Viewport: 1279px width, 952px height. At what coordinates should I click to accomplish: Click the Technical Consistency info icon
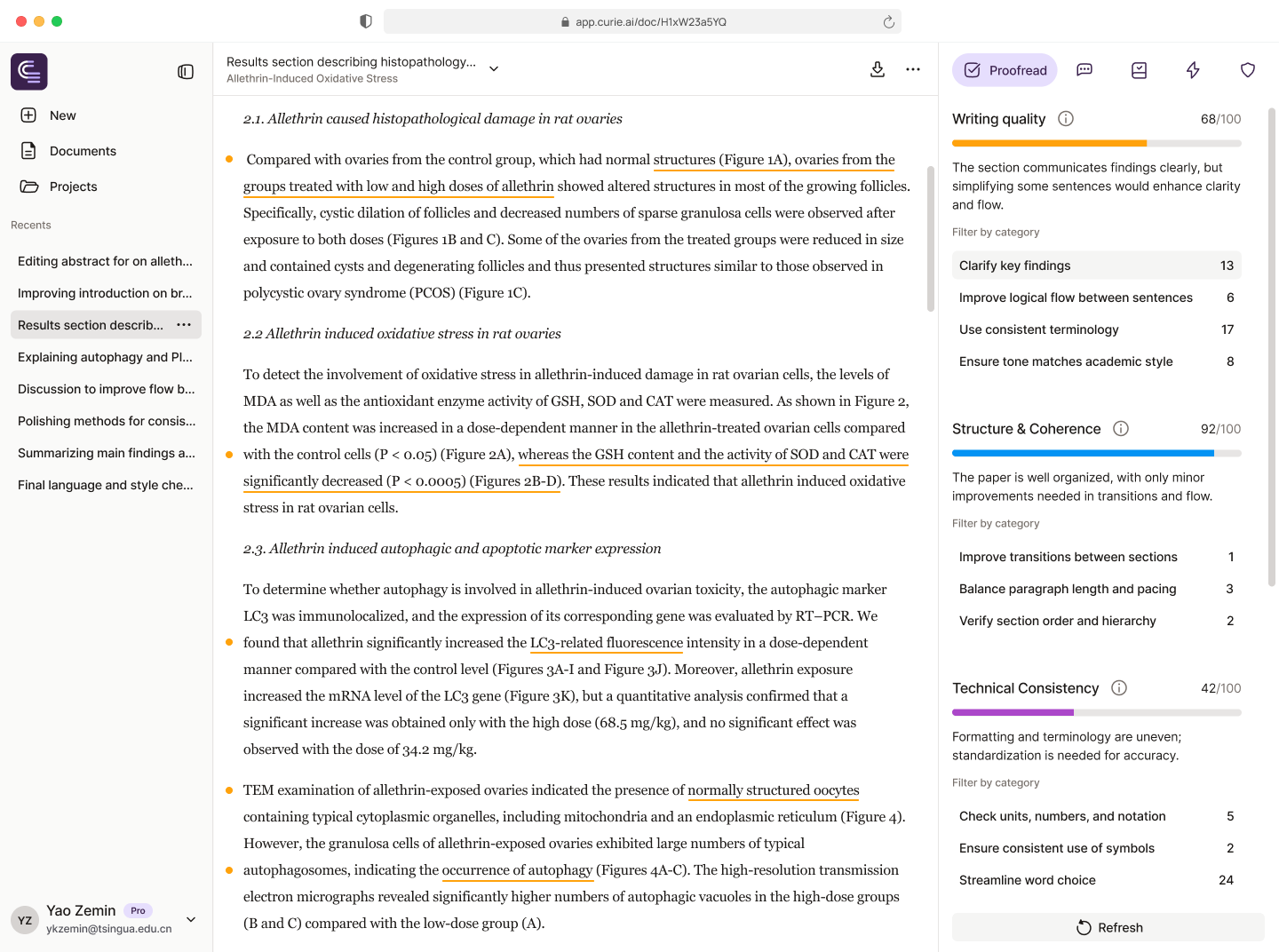pyautogui.click(x=1119, y=688)
